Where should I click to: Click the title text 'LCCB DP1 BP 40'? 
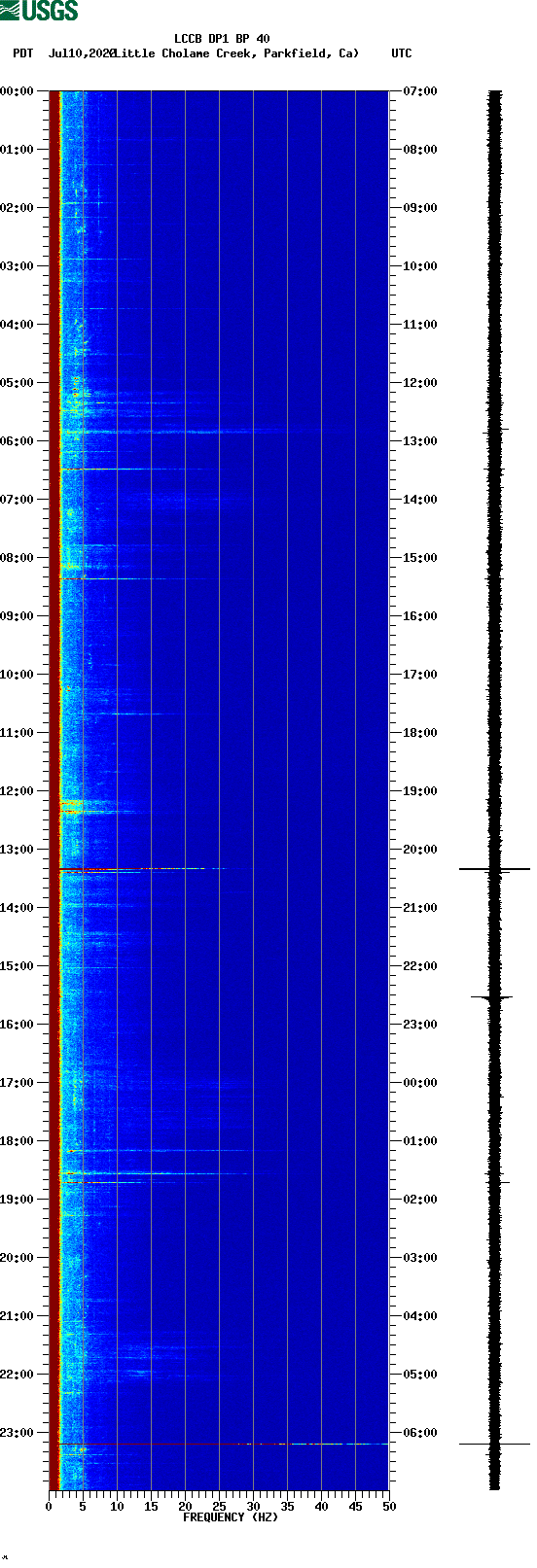tap(222, 40)
